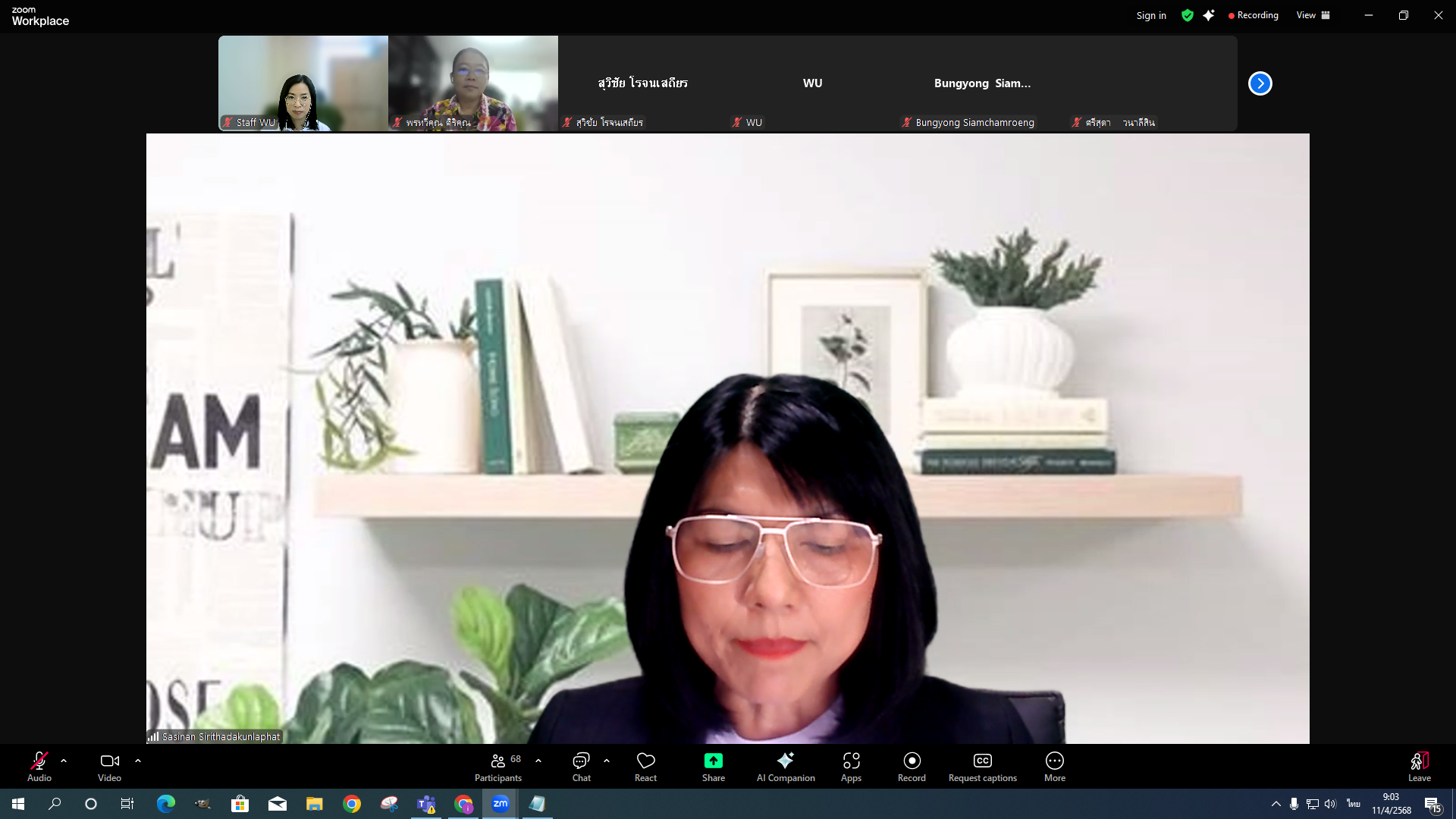
Task: Expand audio settings arrow
Action: [x=64, y=761]
